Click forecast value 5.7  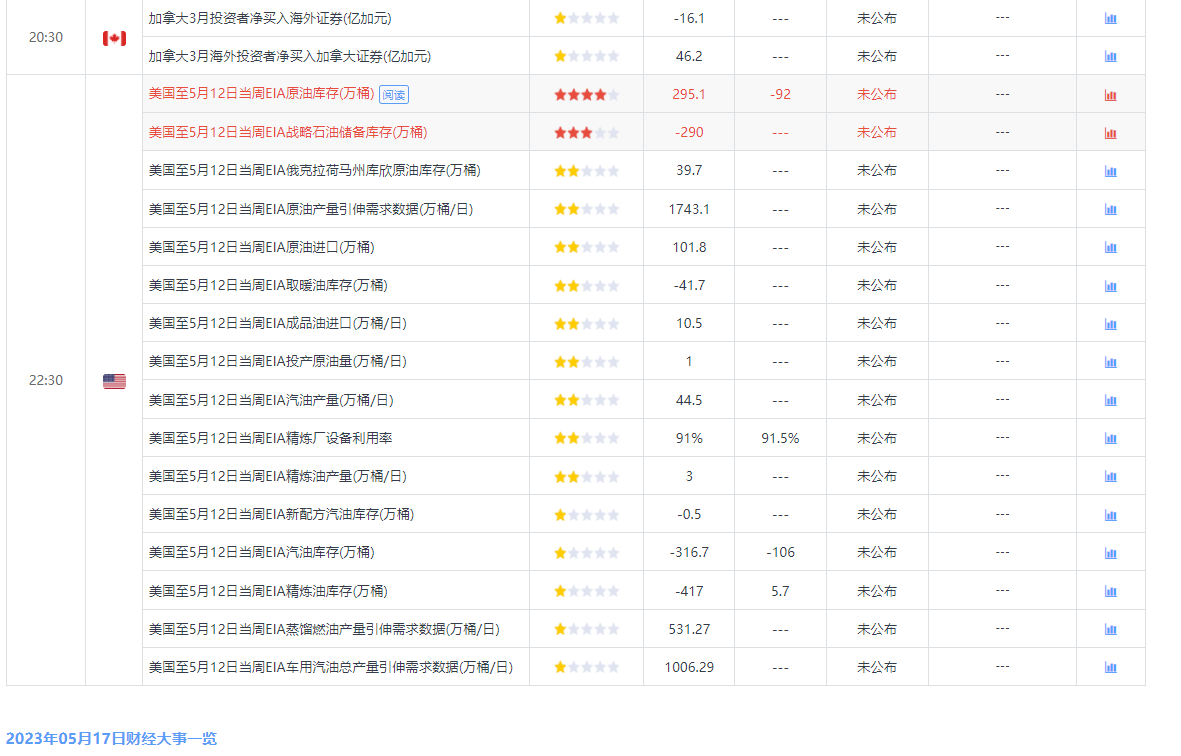pos(780,591)
